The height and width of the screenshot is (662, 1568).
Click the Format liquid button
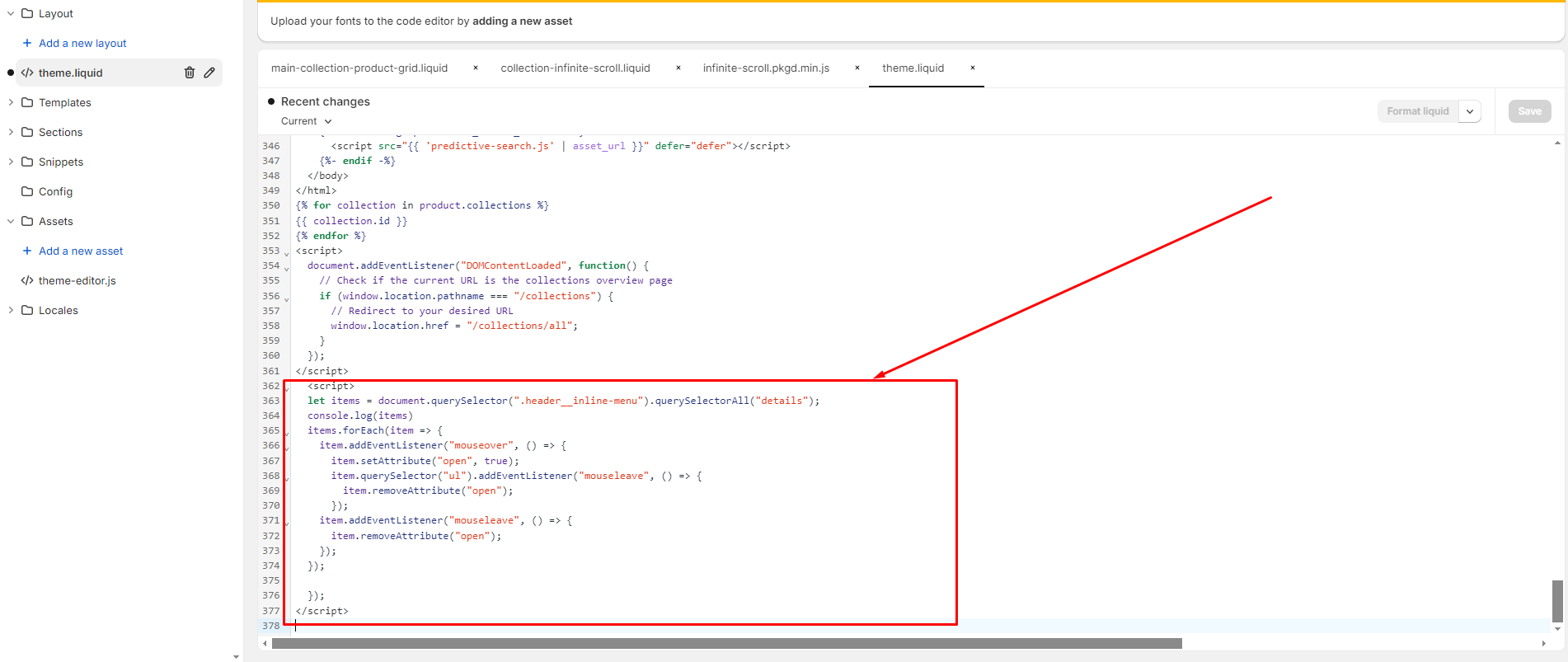pyautogui.click(x=1417, y=111)
